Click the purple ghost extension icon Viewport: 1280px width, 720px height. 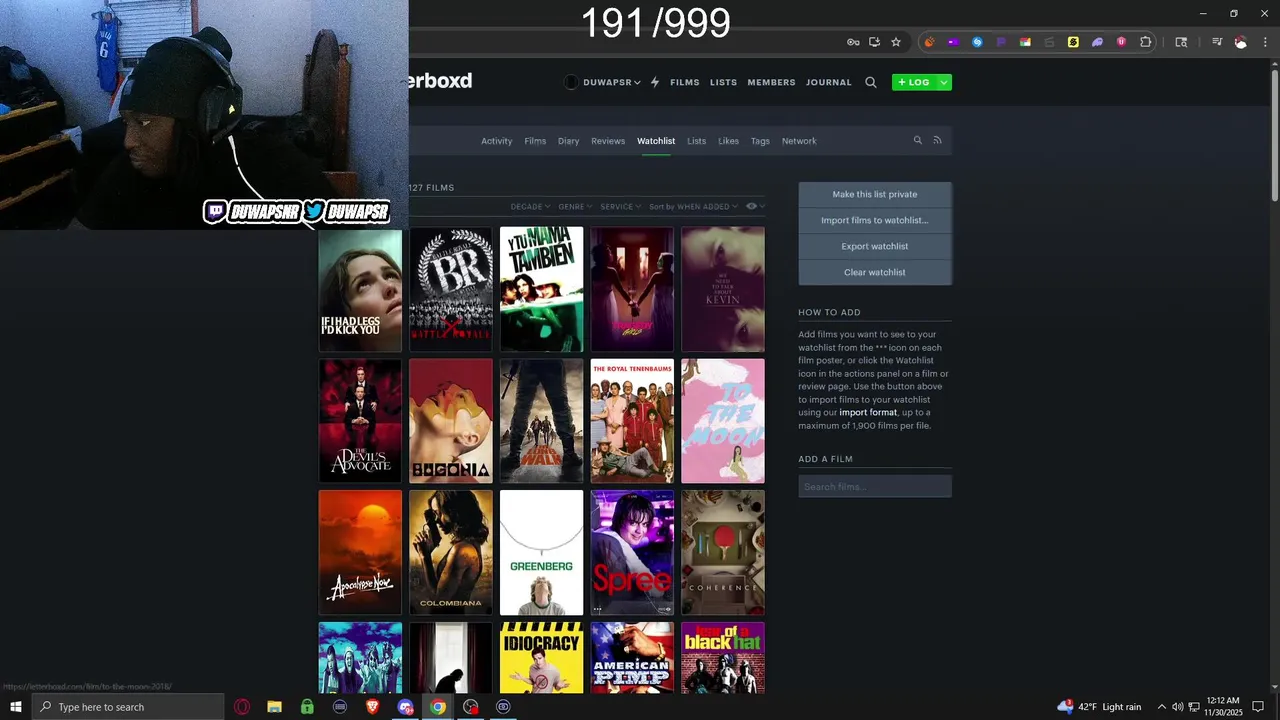(1097, 42)
